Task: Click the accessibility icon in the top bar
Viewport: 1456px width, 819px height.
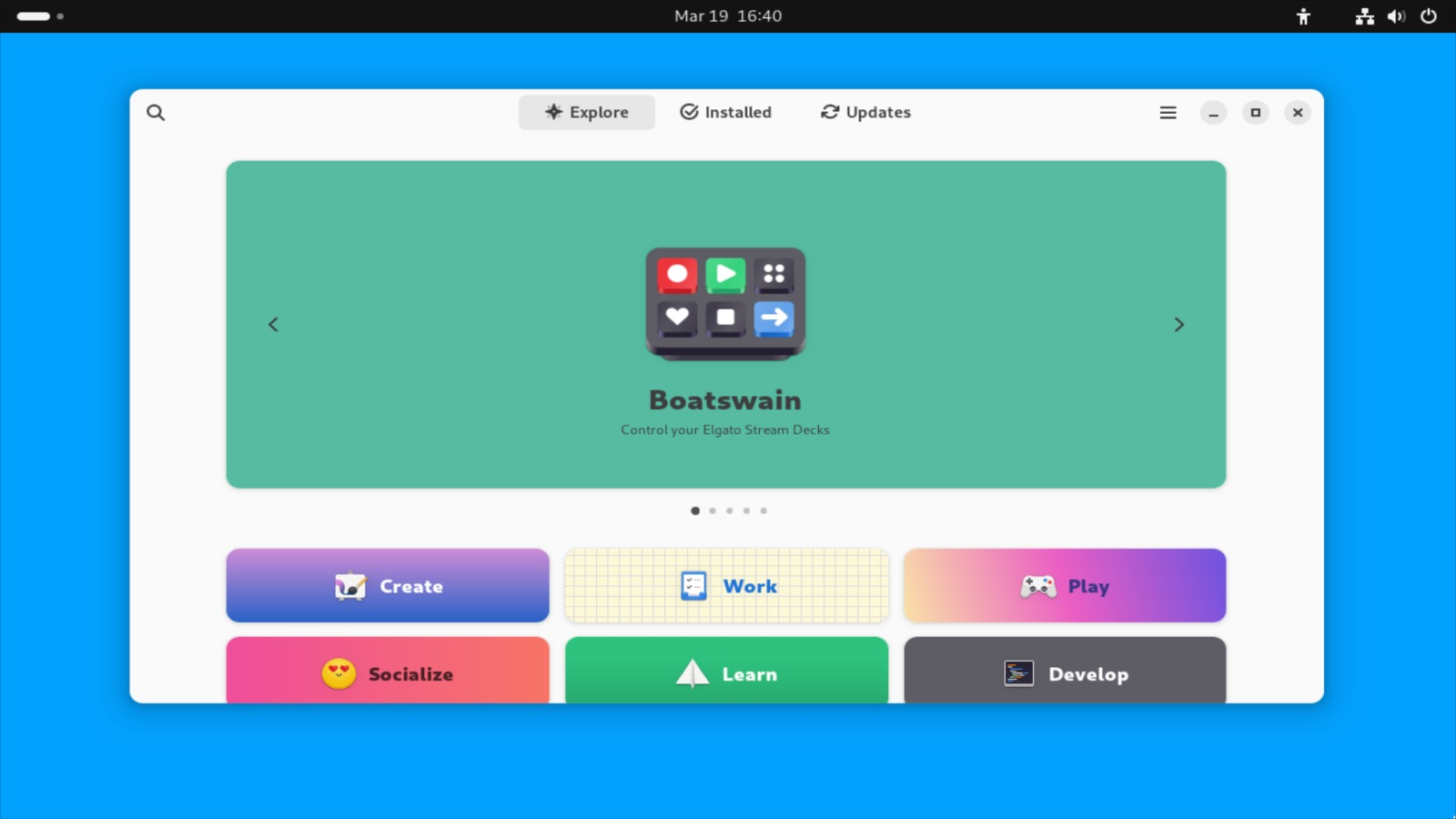Action: (x=1301, y=15)
